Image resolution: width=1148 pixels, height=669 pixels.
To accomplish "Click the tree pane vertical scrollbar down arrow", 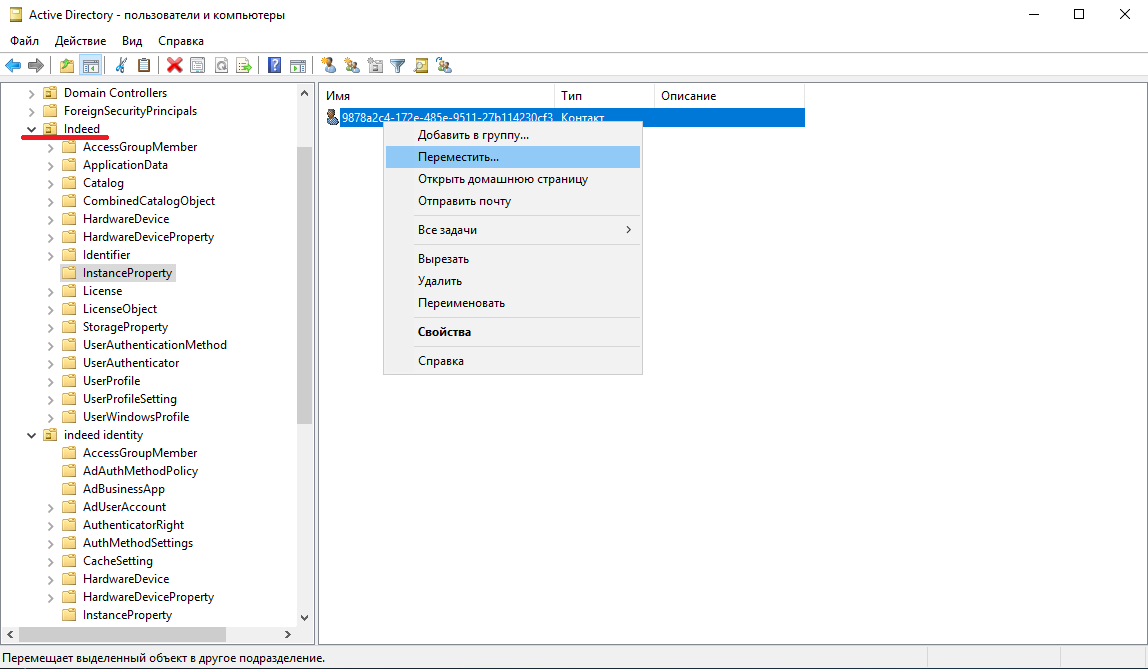I will pyautogui.click(x=305, y=618).
